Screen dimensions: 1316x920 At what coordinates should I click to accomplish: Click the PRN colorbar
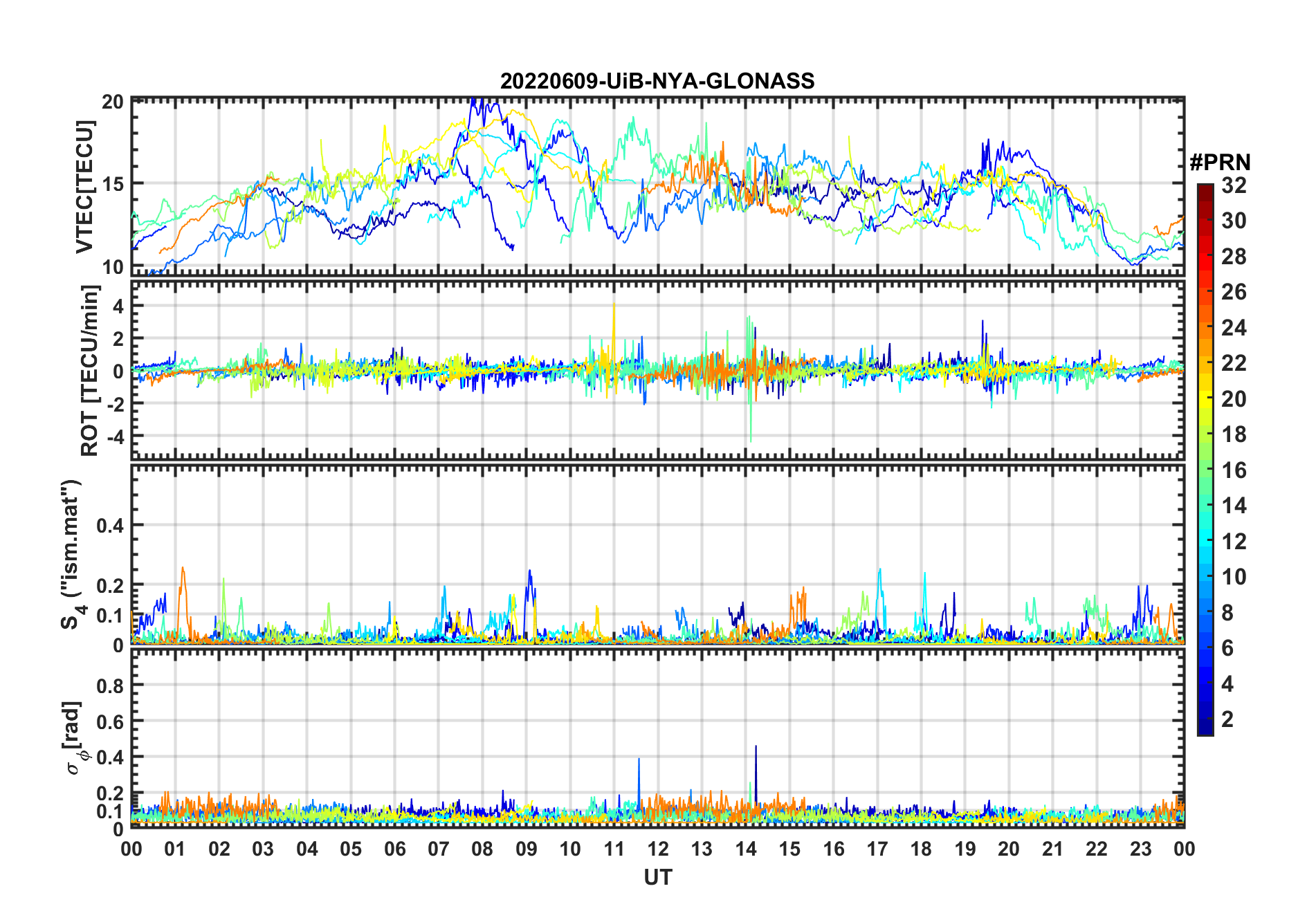tap(1205, 459)
